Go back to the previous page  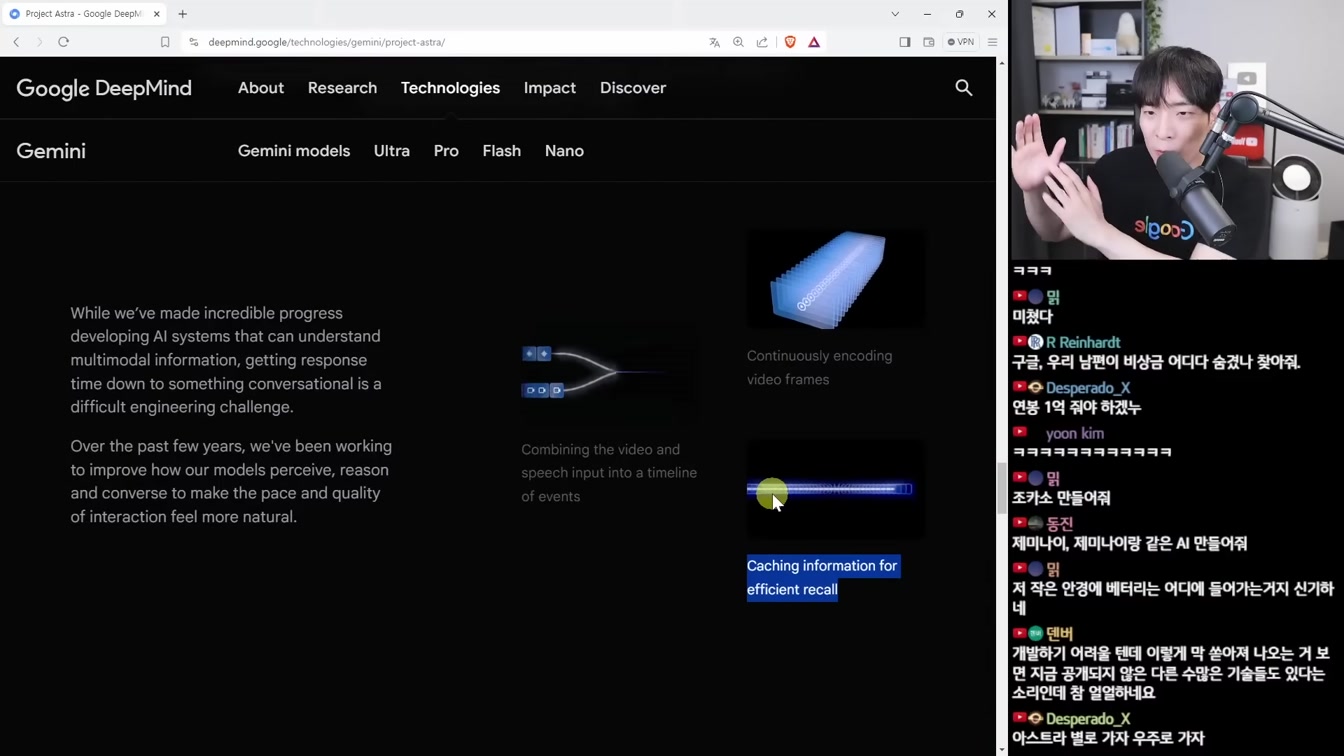[x=16, y=42]
